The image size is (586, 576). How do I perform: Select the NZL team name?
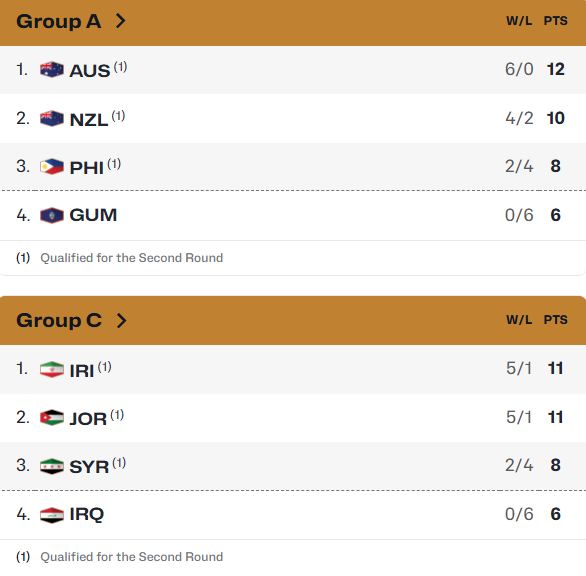(89, 120)
